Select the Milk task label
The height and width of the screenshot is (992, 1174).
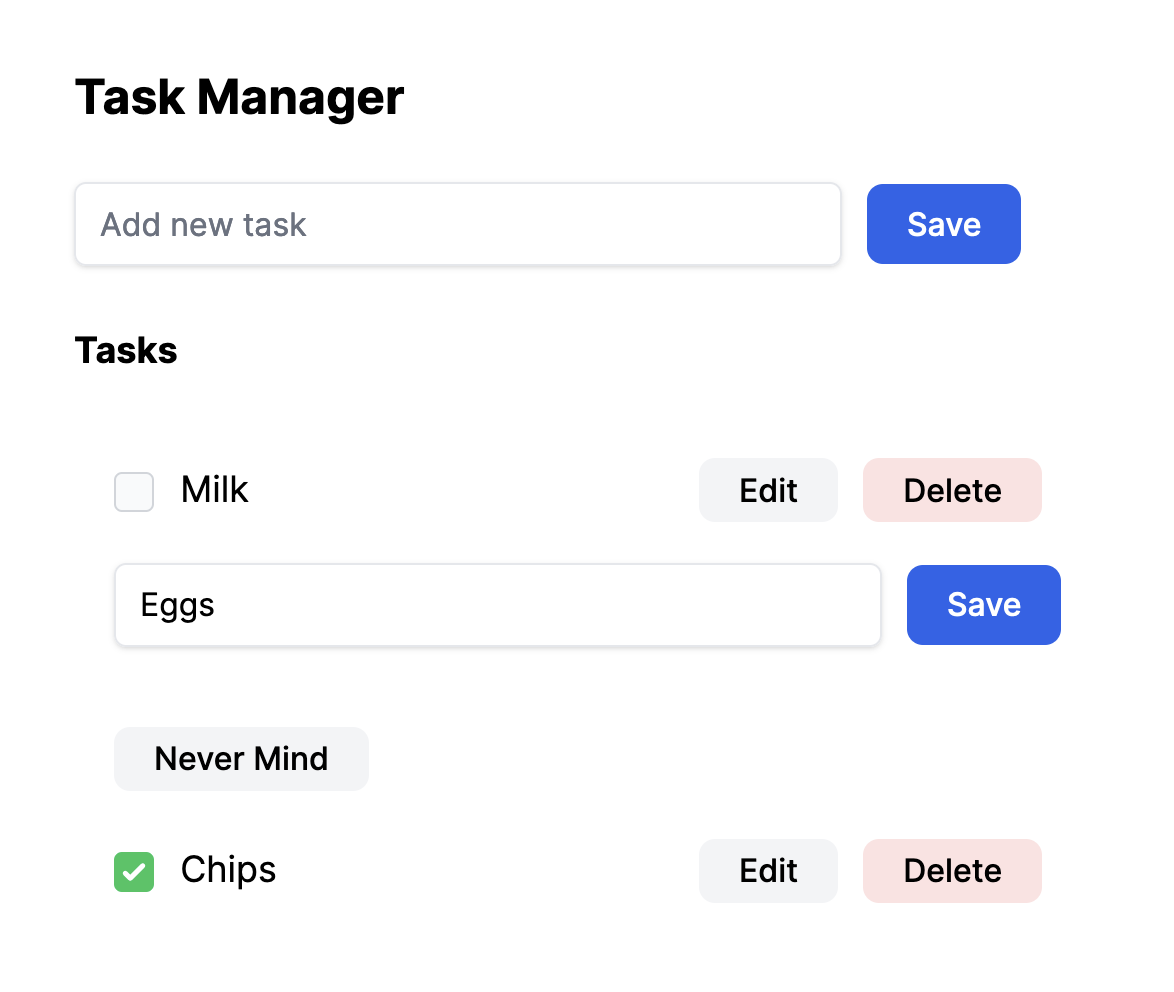214,489
